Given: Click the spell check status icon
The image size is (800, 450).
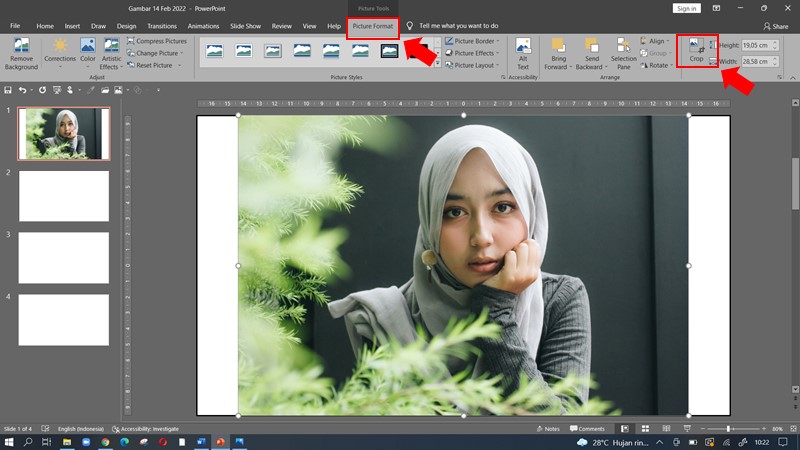Looking at the screenshot, I should 45,429.
